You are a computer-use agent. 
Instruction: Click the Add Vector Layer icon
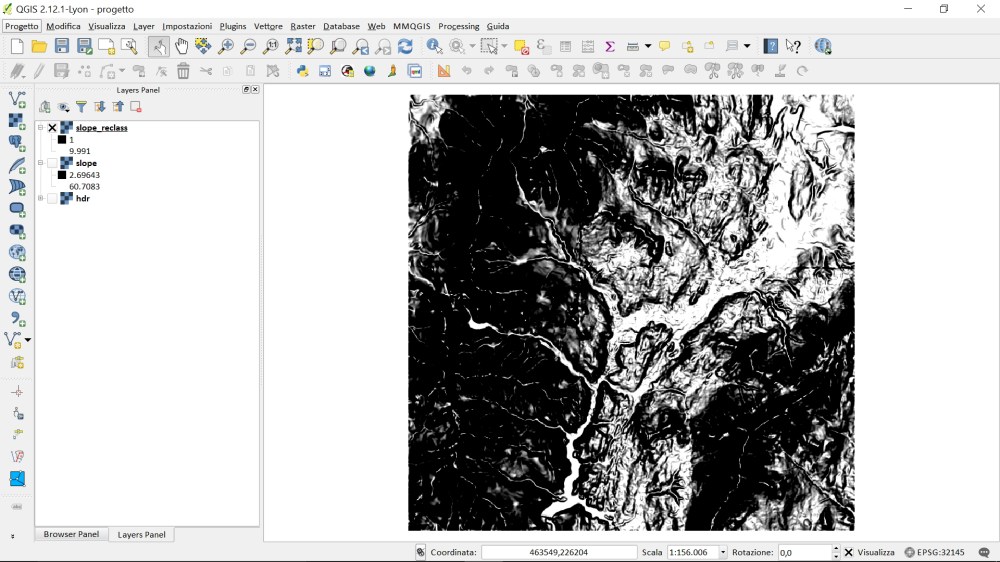tap(17, 99)
